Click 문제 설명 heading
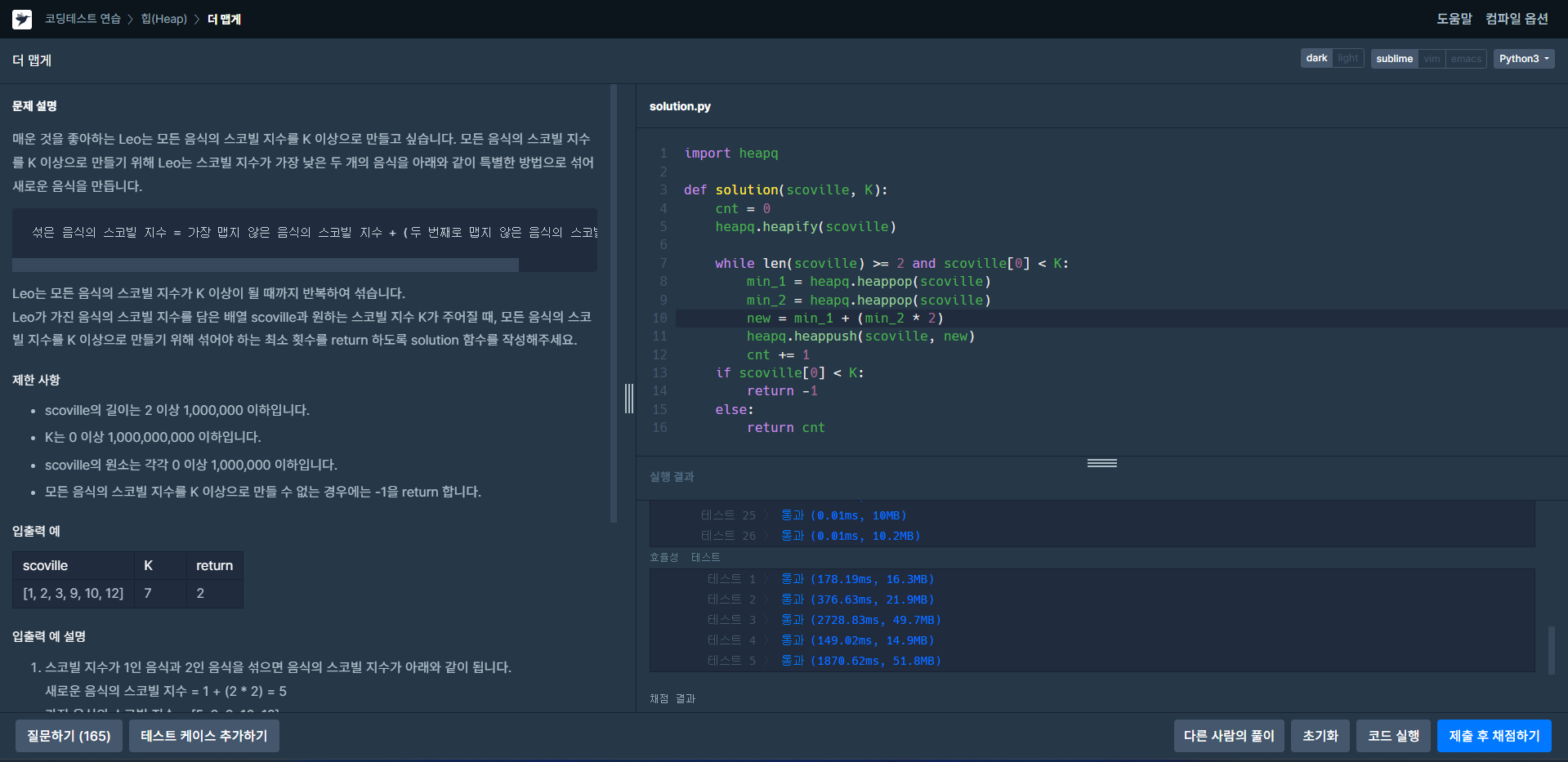 (x=34, y=106)
